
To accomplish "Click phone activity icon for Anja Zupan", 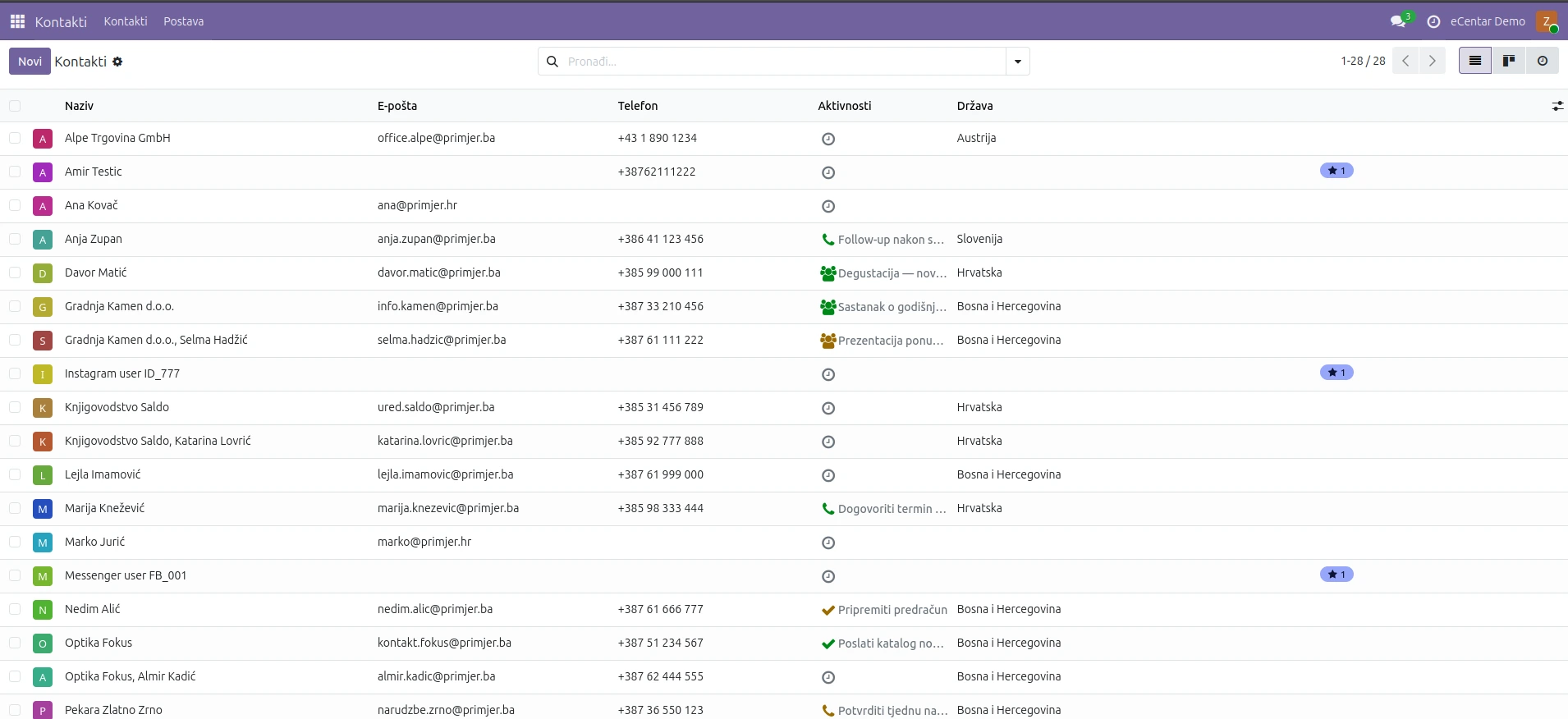I will click(828, 240).
